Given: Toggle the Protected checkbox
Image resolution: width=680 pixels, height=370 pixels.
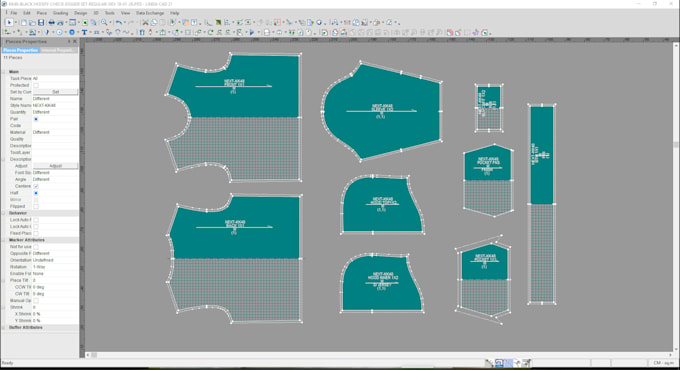Looking at the screenshot, I should pos(36,85).
